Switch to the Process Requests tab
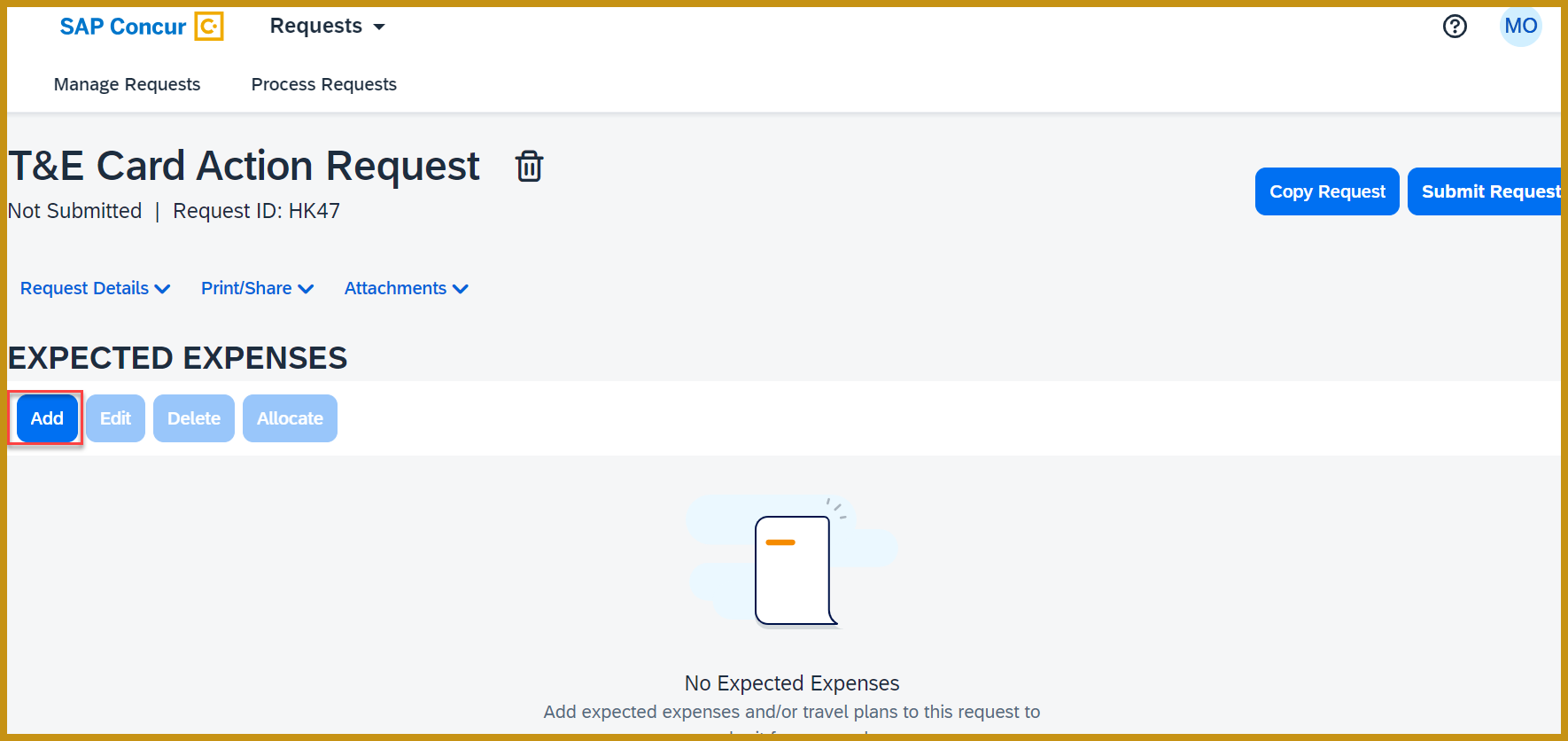Image resolution: width=1568 pixels, height=741 pixels. [x=323, y=84]
